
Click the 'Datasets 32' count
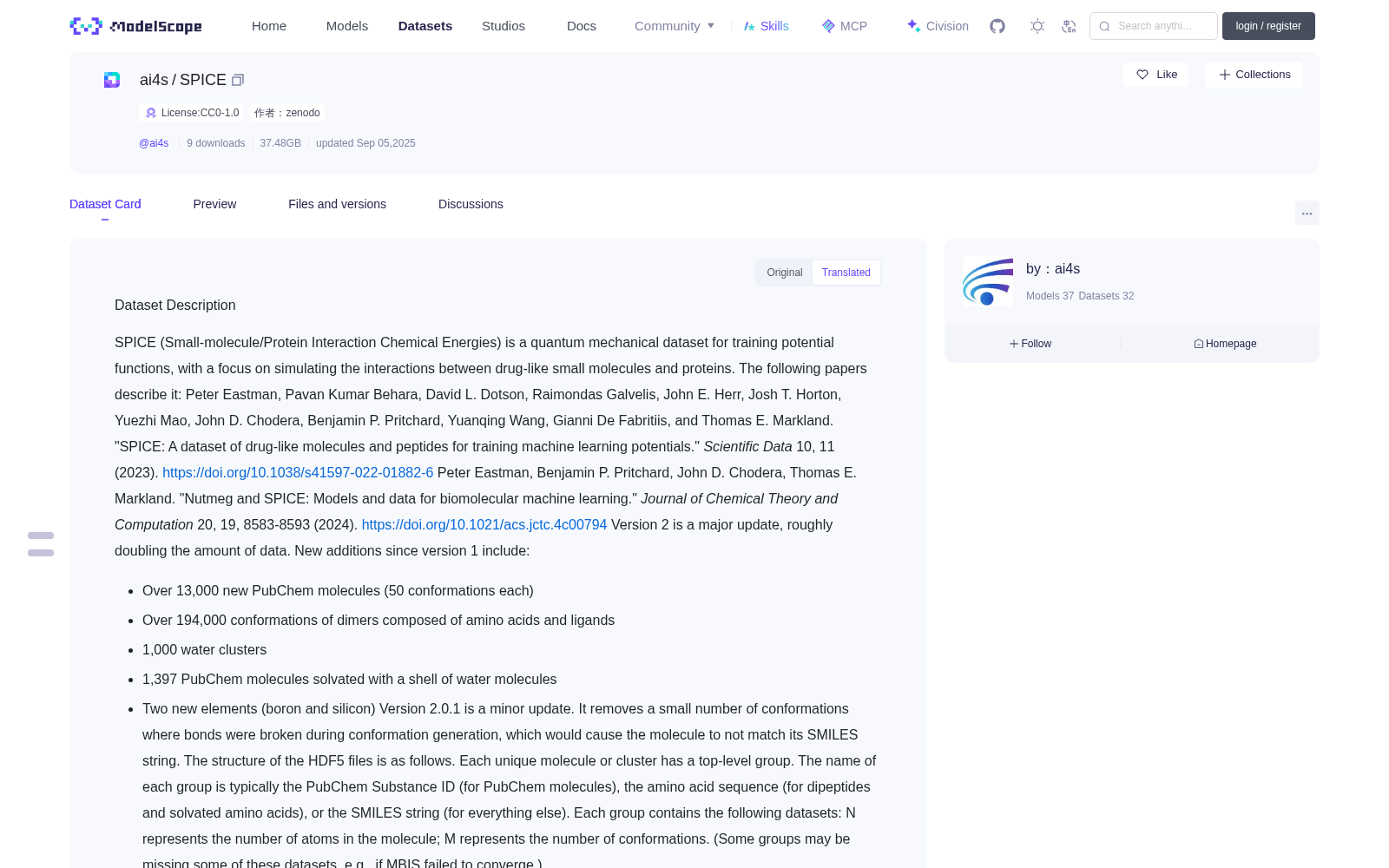point(1106,296)
